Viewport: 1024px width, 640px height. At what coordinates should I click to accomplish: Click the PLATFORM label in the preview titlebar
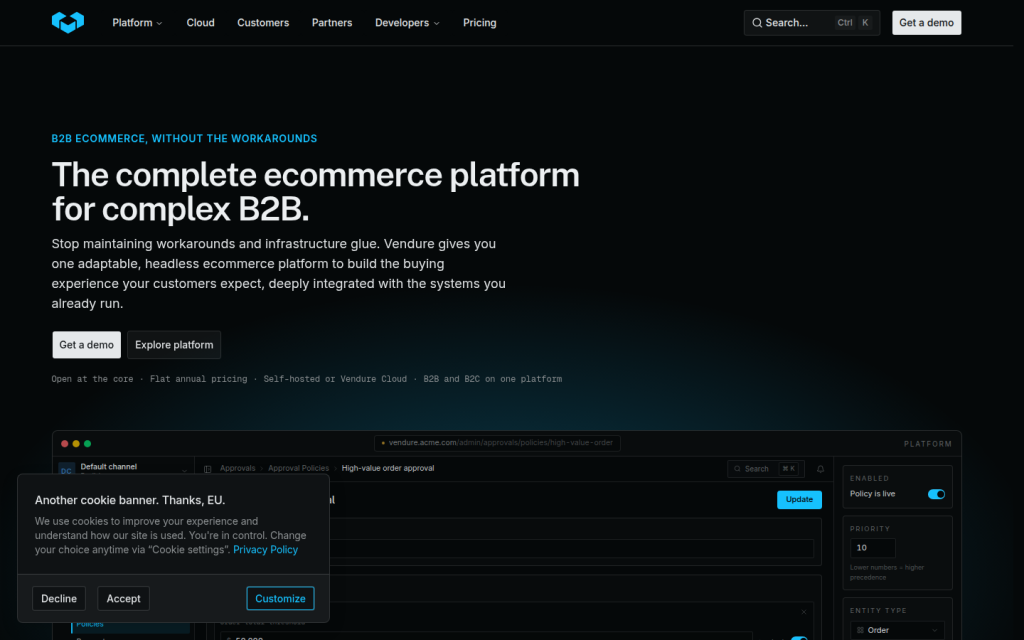click(927, 444)
